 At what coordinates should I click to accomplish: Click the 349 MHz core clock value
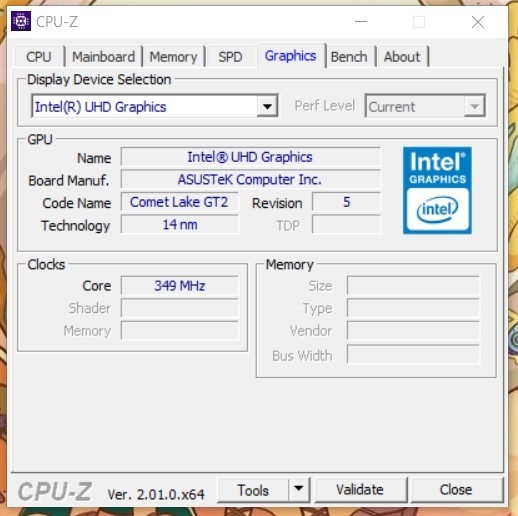180,286
